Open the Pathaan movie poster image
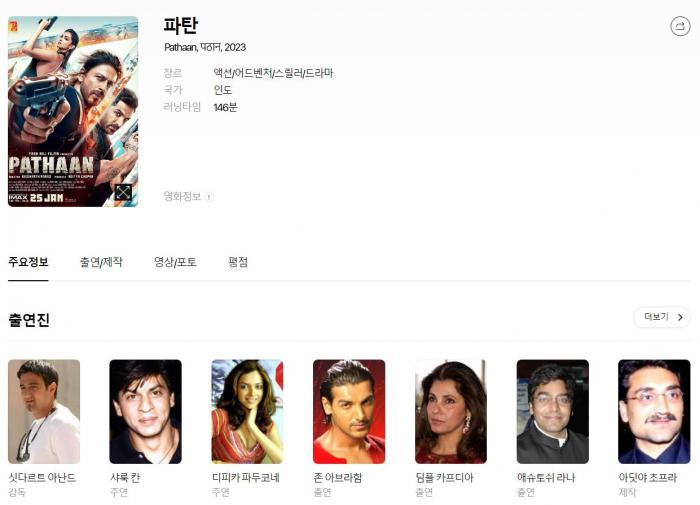The height and width of the screenshot is (505, 700). click(73, 112)
